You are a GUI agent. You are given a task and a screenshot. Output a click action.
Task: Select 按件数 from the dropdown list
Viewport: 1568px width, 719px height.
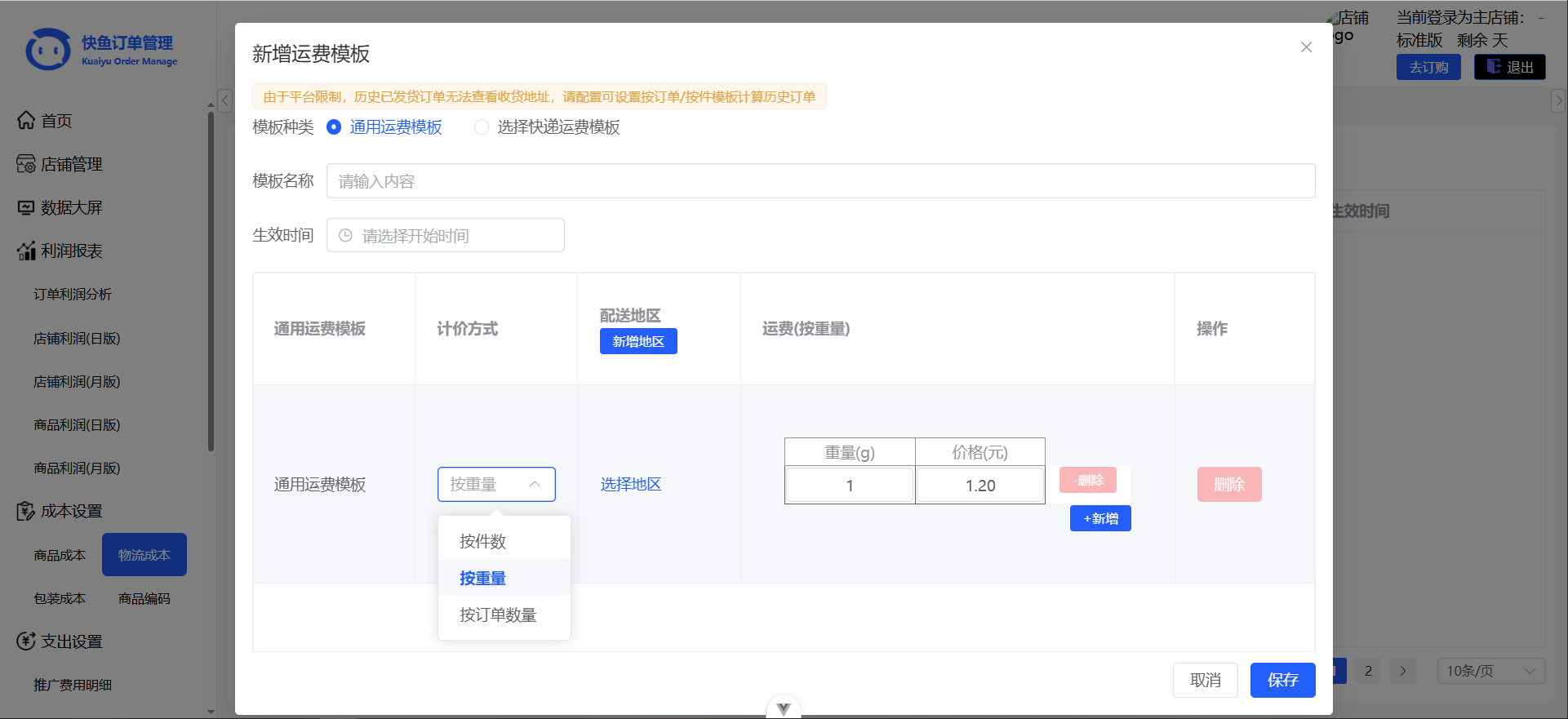(x=483, y=542)
